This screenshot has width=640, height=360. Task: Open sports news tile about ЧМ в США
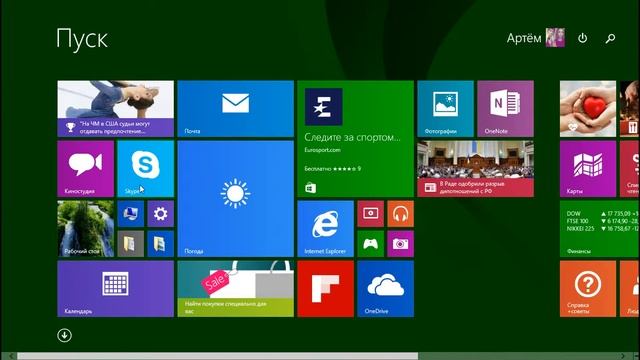click(x=116, y=109)
